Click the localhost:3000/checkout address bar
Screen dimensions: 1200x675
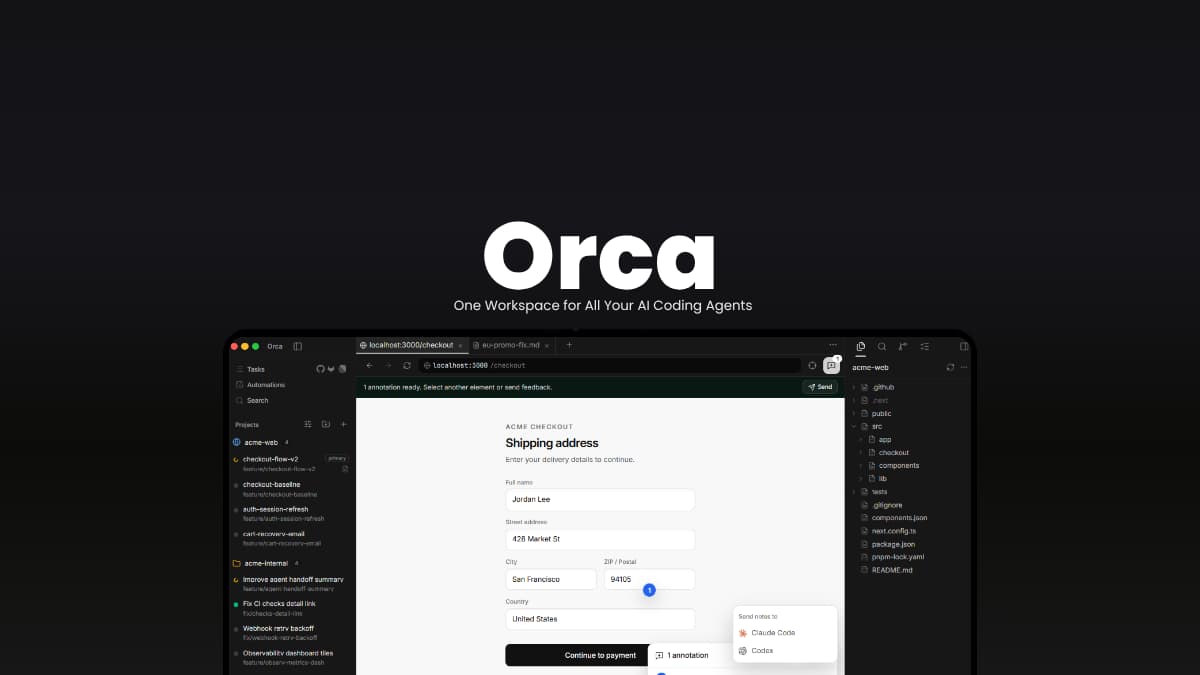610,366
